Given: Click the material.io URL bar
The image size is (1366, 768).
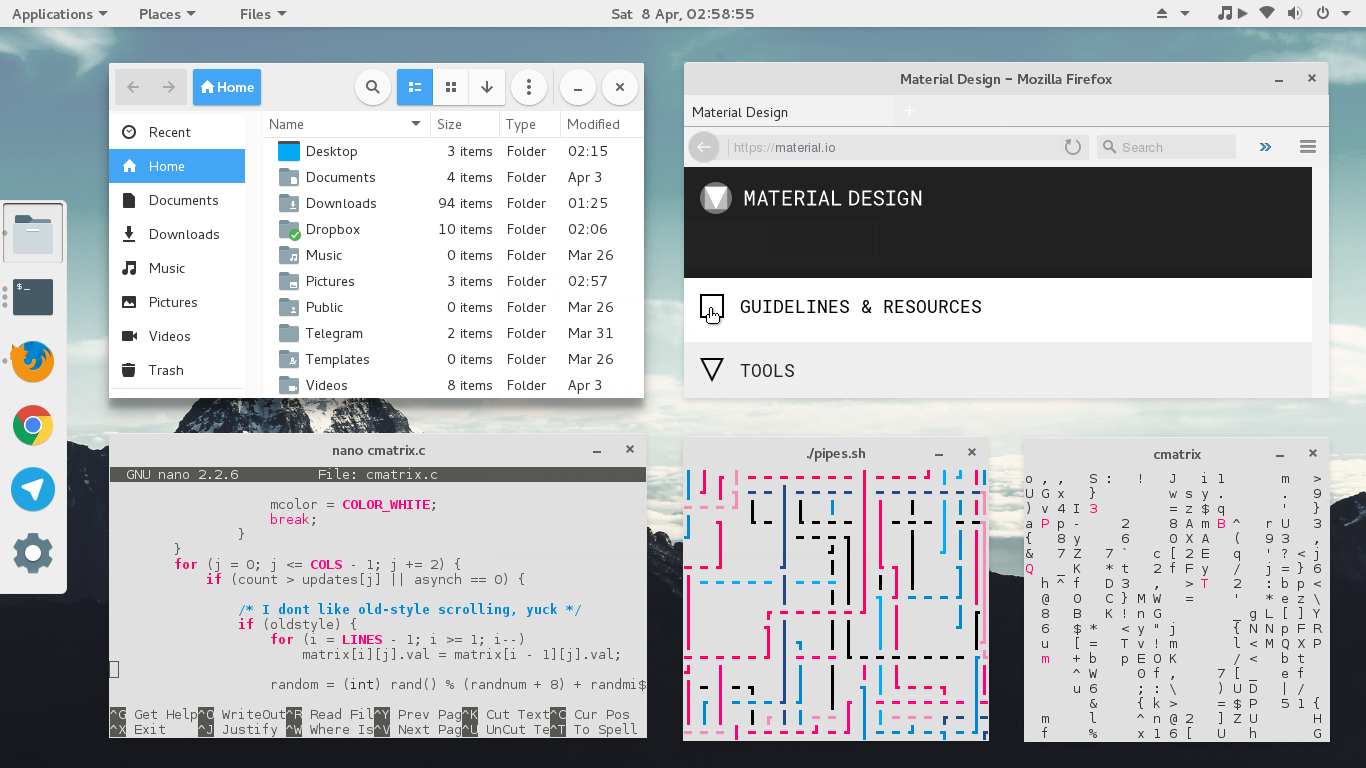Looking at the screenshot, I should click(x=893, y=147).
